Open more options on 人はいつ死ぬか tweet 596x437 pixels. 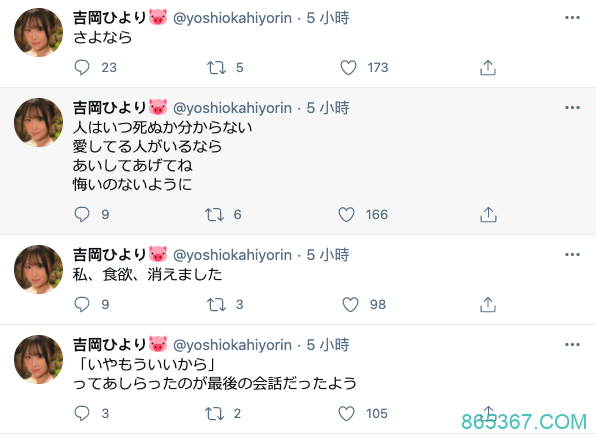572,108
